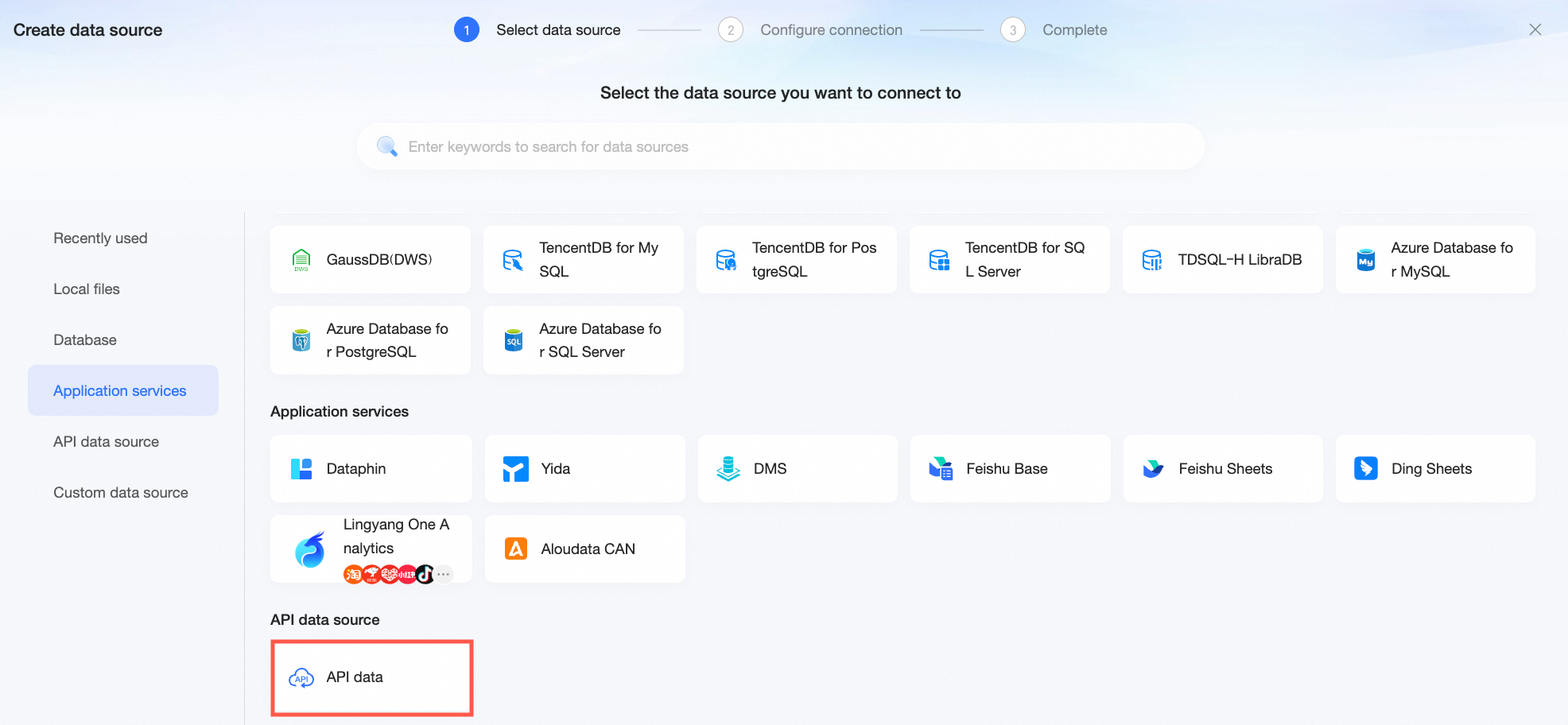The height and width of the screenshot is (725, 1568).
Task: Close the Create data source dialog
Action: 1535,29
